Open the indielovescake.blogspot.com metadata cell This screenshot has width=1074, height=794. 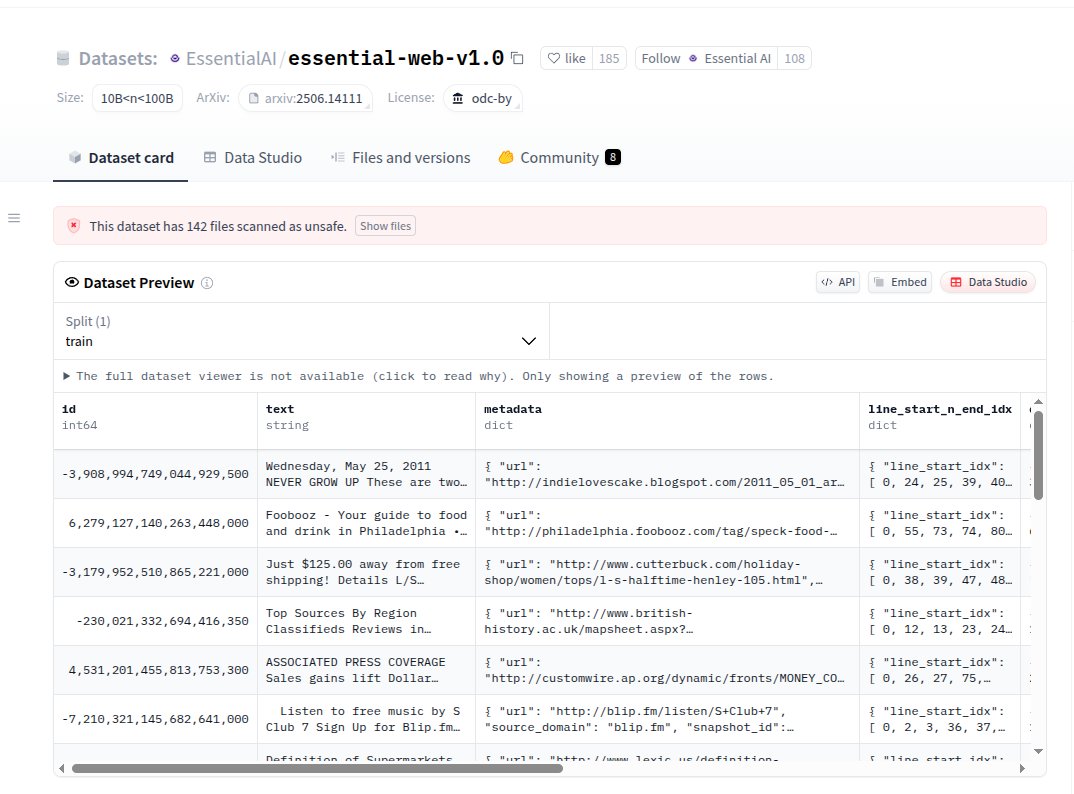[x=668, y=474]
